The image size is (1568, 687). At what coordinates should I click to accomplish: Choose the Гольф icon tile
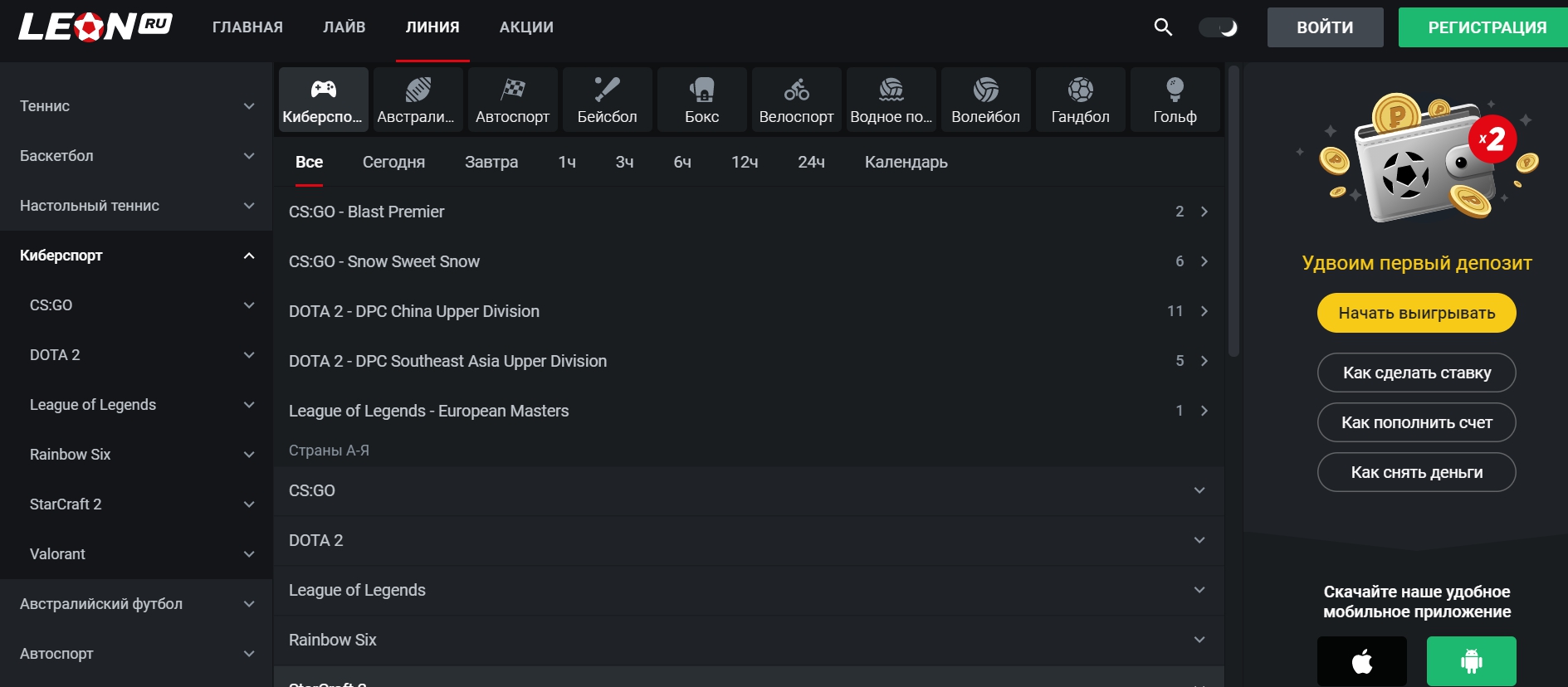[1175, 100]
